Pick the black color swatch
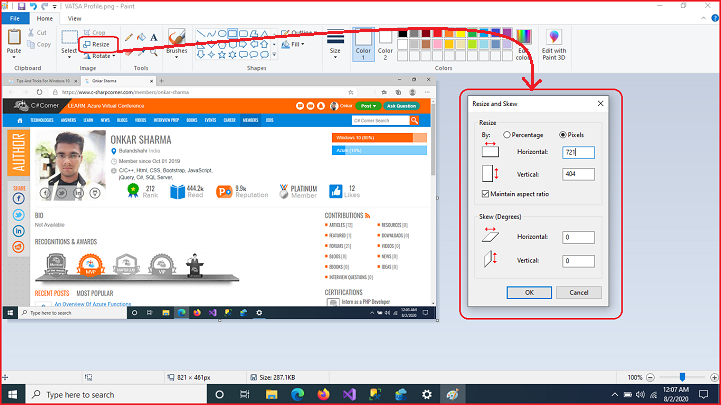 click(403, 34)
